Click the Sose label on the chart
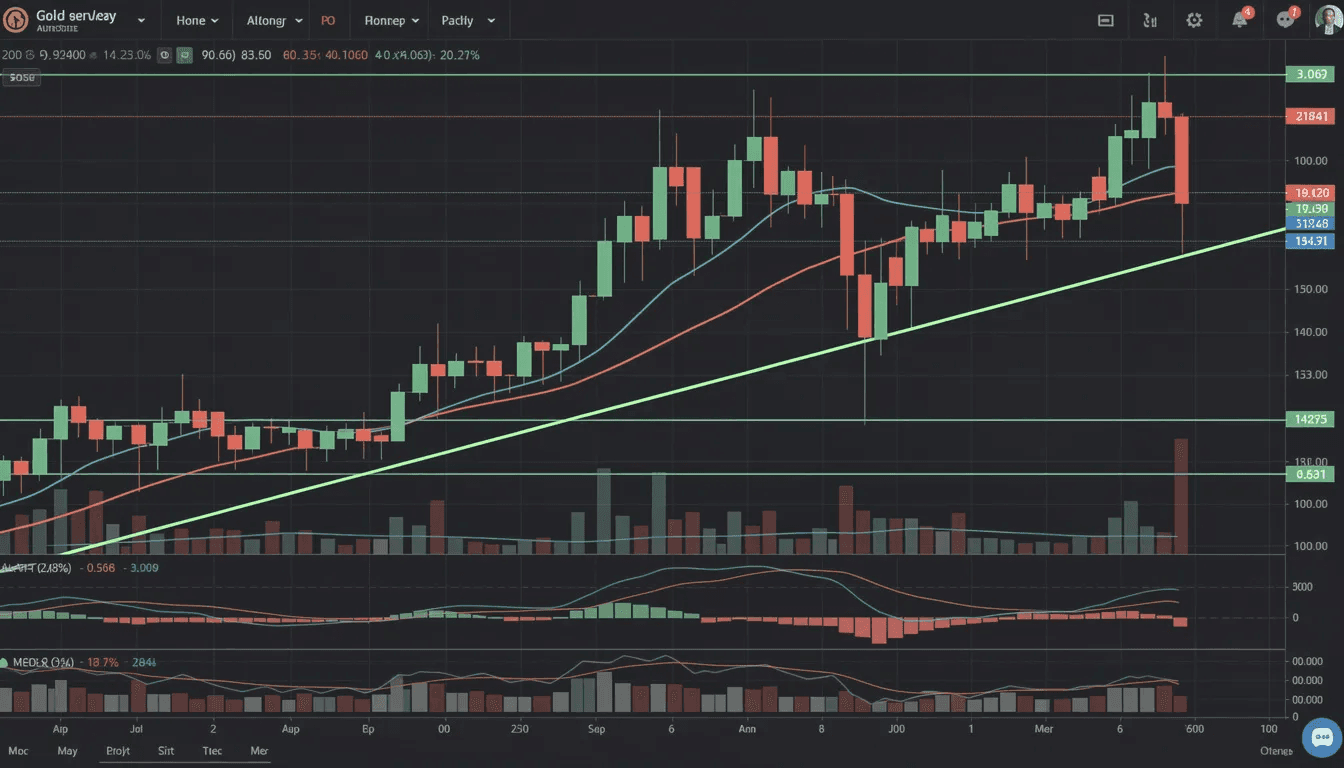This screenshot has width=1344, height=768. [21, 77]
